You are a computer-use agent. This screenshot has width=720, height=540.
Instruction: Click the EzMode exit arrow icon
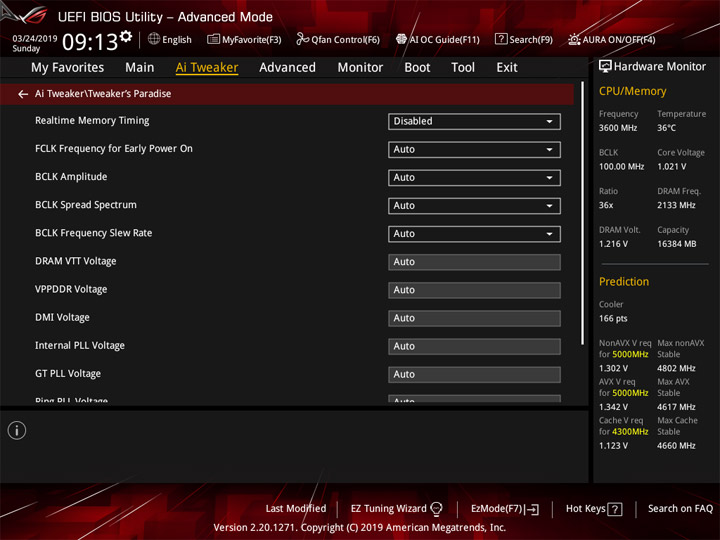[x=532, y=509]
